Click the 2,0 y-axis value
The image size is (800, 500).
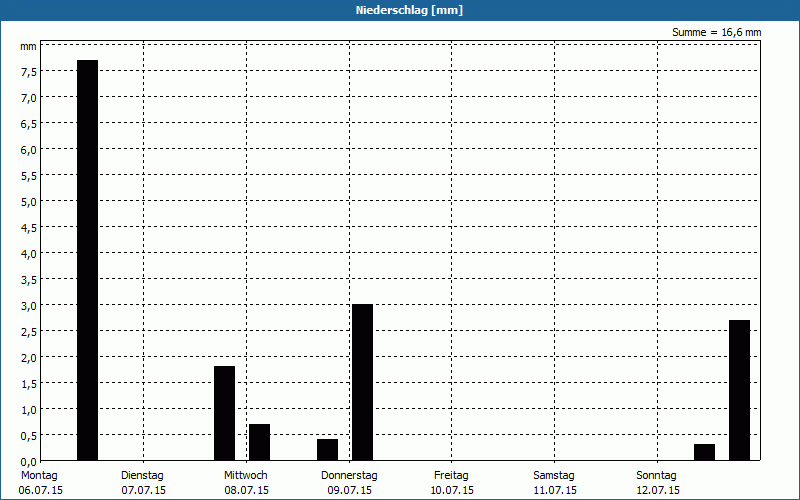[x=29, y=359]
